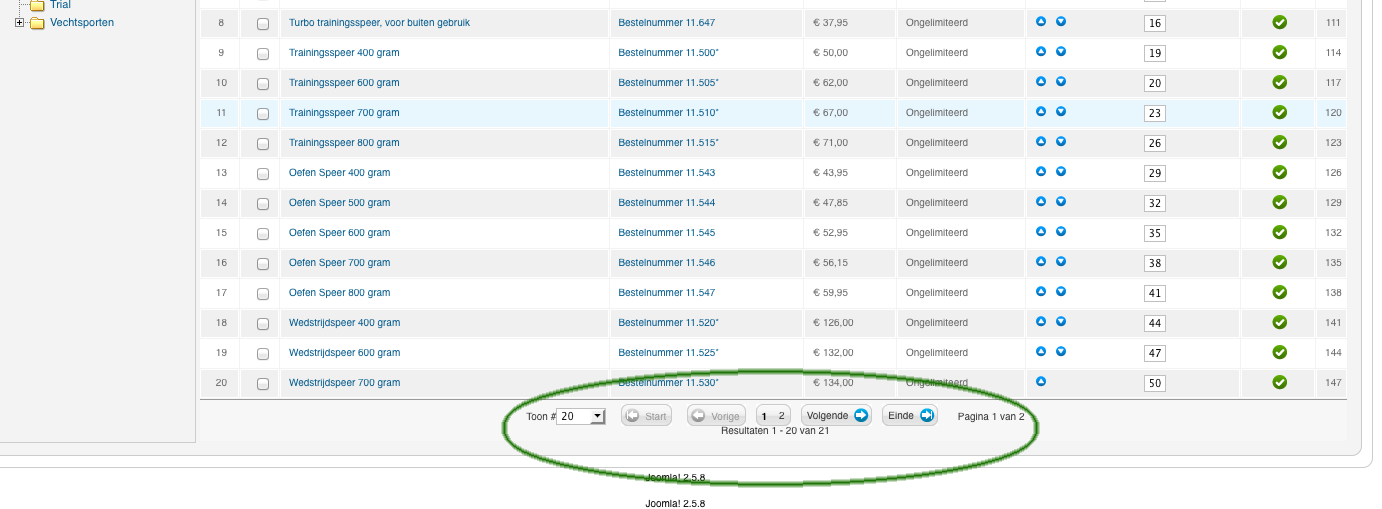Move Trainingsspeer 700 gram down

[1061, 111]
